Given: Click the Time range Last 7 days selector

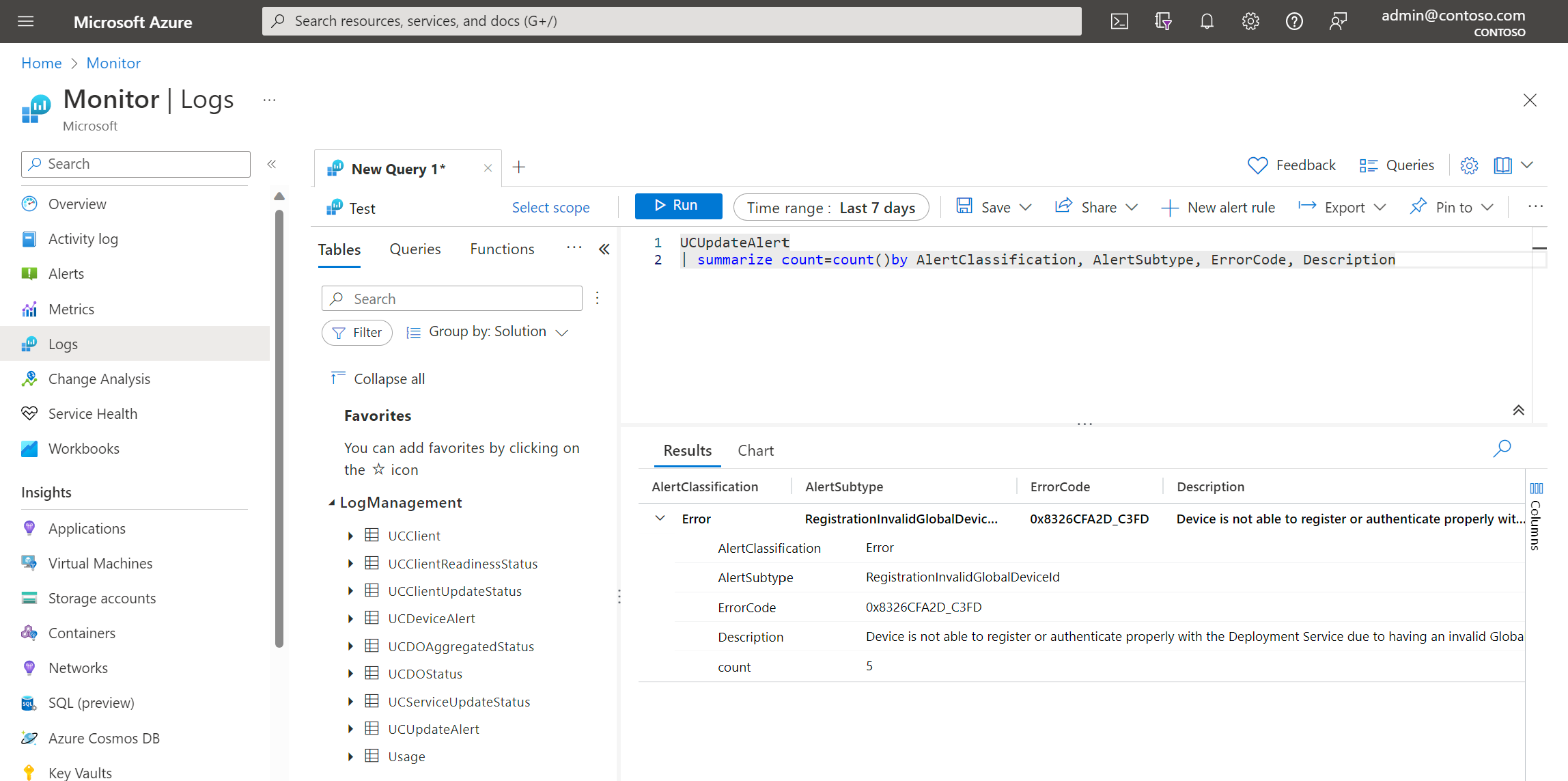Looking at the screenshot, I should click(832, 207).
